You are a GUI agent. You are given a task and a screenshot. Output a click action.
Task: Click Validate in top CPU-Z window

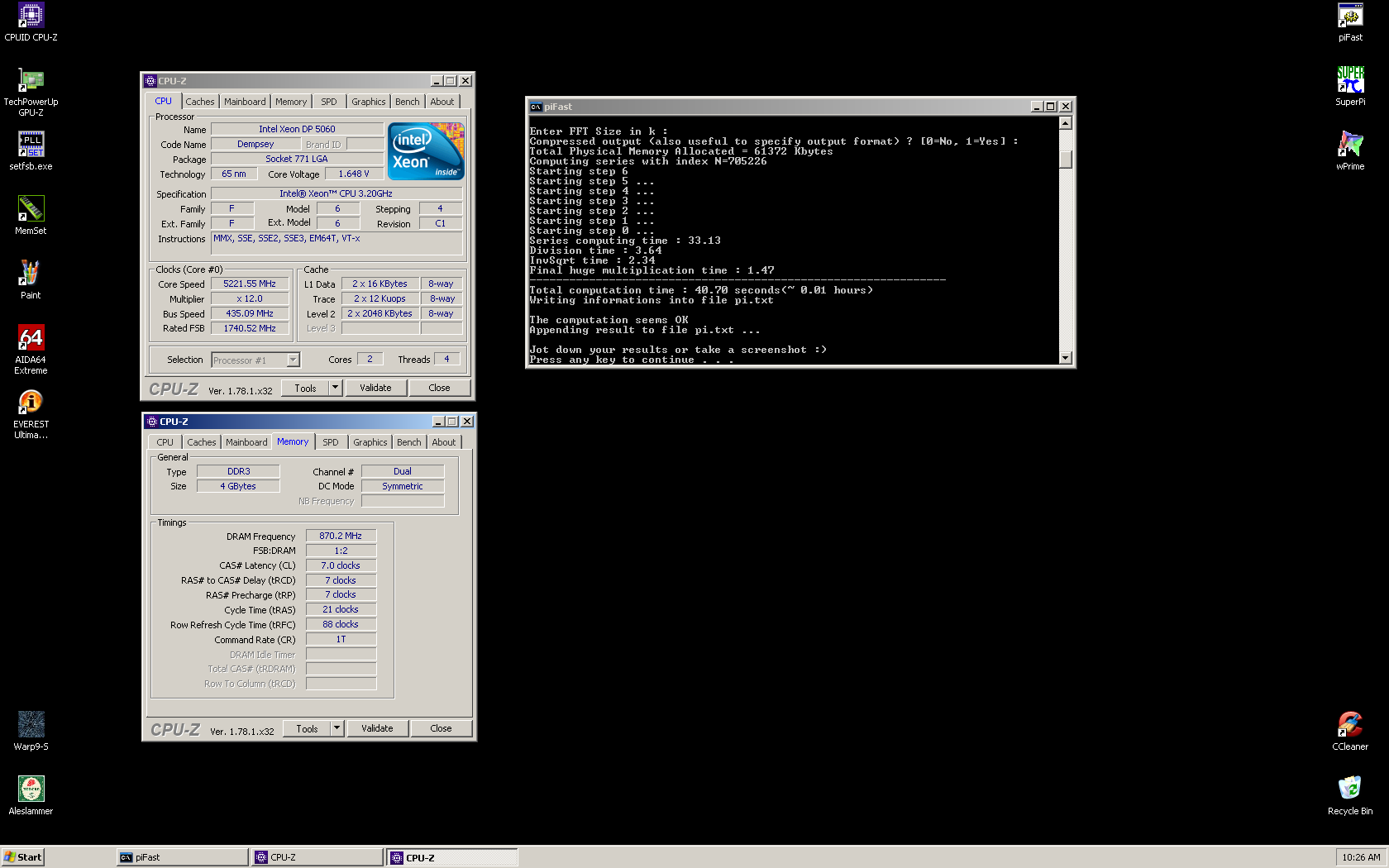coord(375,388)
